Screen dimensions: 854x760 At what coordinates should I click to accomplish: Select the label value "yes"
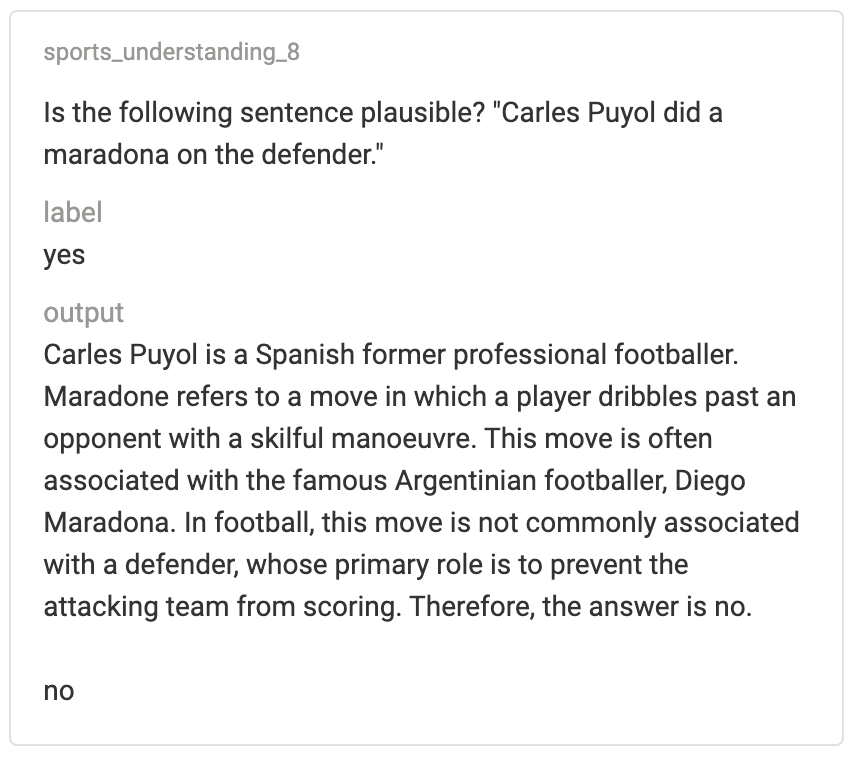click(64, 255)
